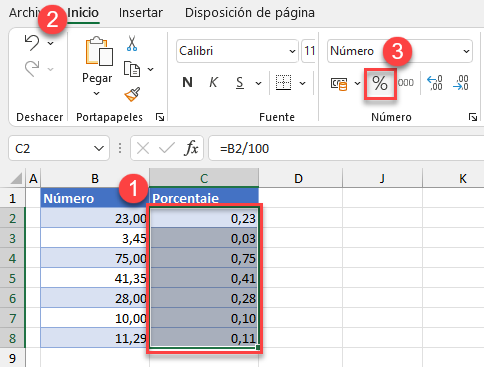Expand the Copy options arrow
This screenshot has height=367, width=484.
tap(151, 69)
